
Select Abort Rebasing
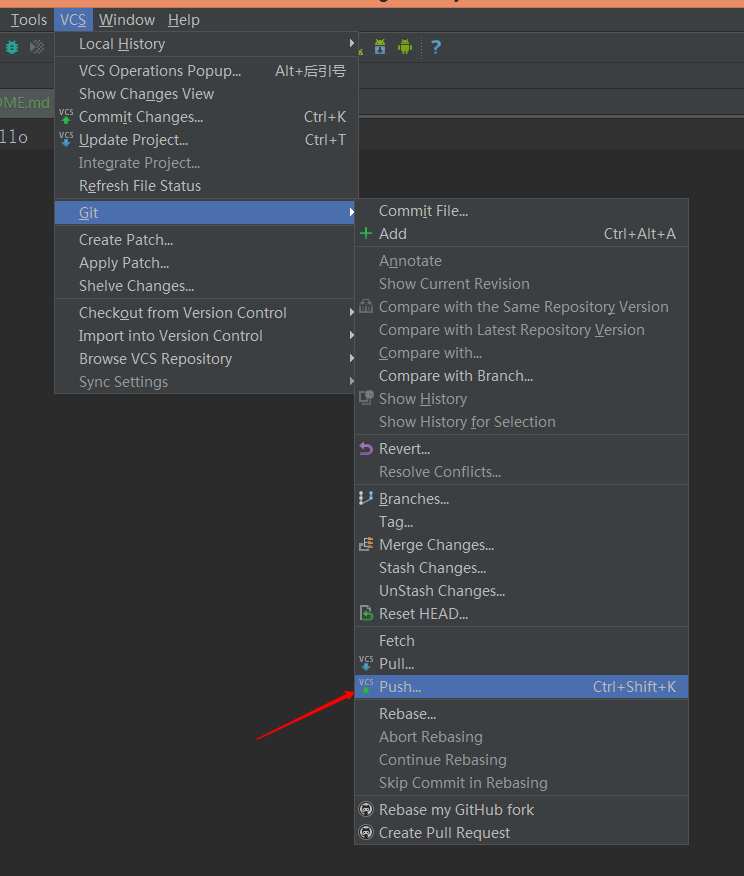[x=521, y=736]
